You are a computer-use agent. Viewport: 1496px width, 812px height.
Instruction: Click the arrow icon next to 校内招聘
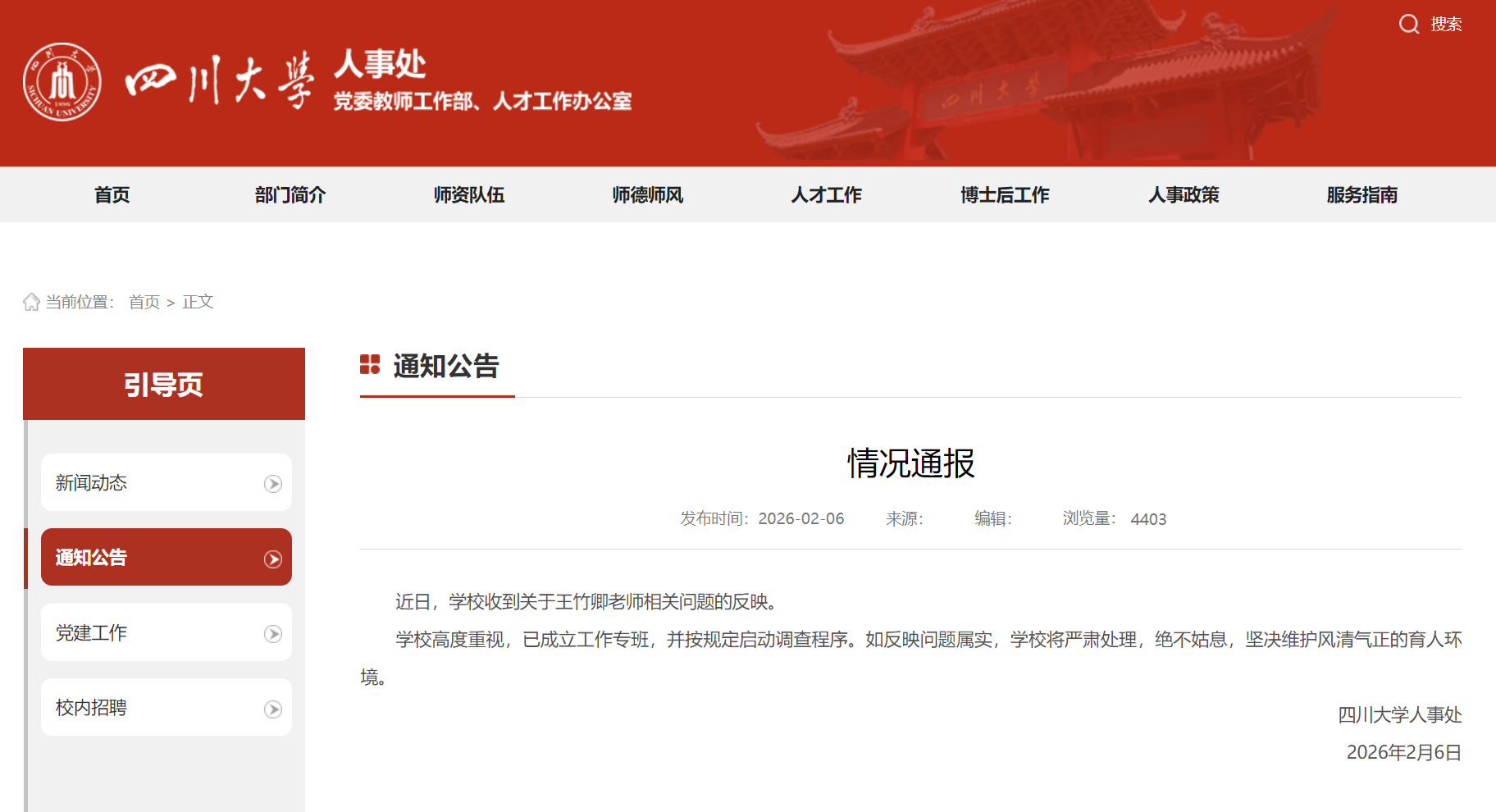pos(273,707)
